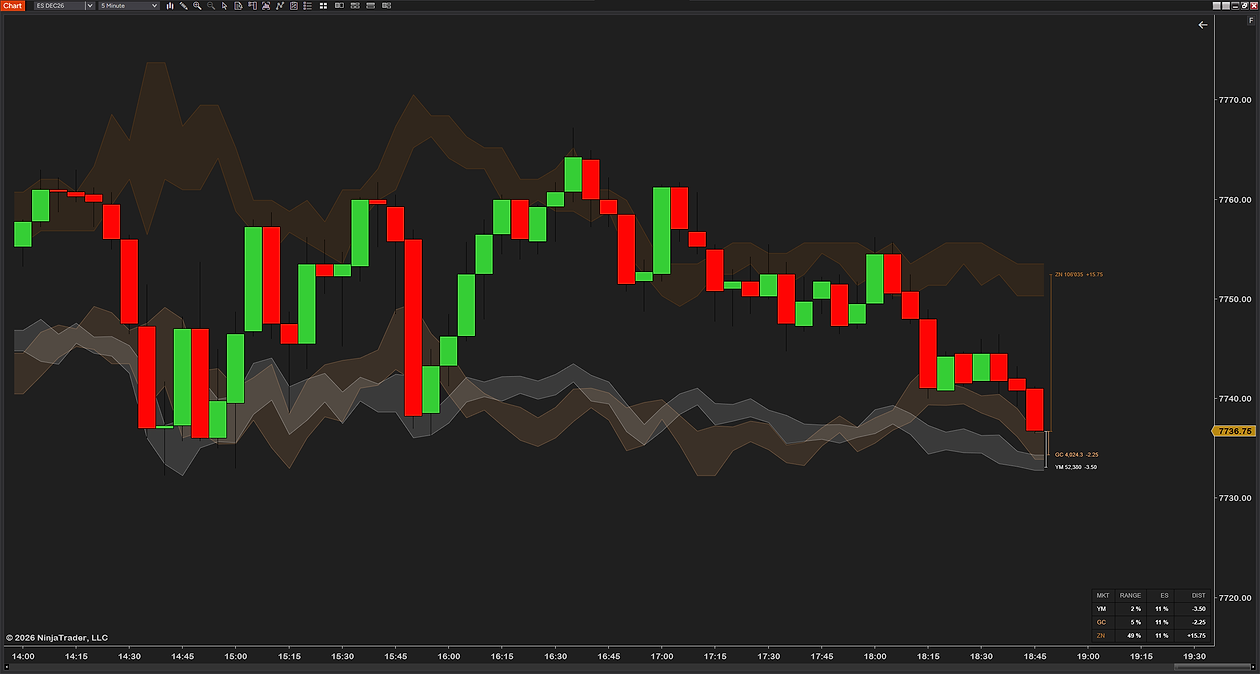Choose the stacked four-panel layout icon
Viewport: 1260px width, 674px height.
click(355, 6)
